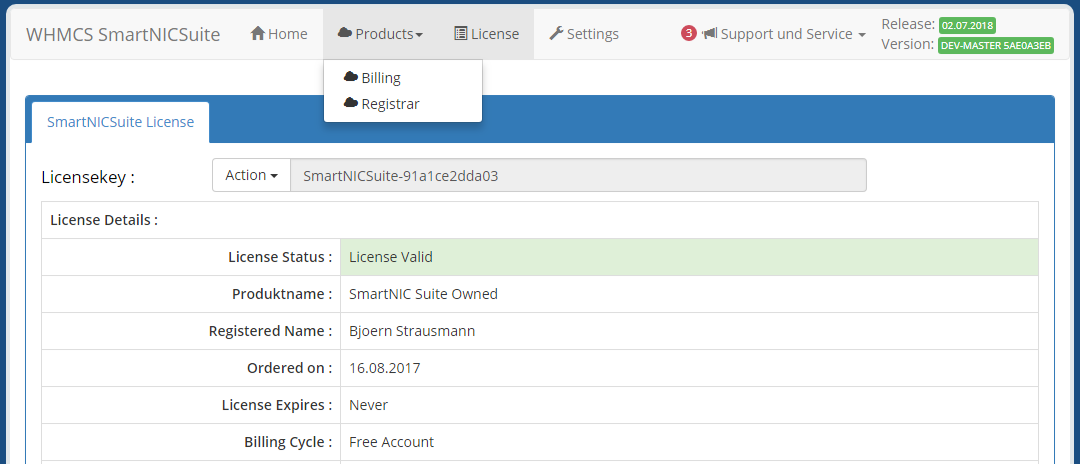Click the Ordered on label
Image resolution: width=1080 pixels, height=464 pixels.
289,368
